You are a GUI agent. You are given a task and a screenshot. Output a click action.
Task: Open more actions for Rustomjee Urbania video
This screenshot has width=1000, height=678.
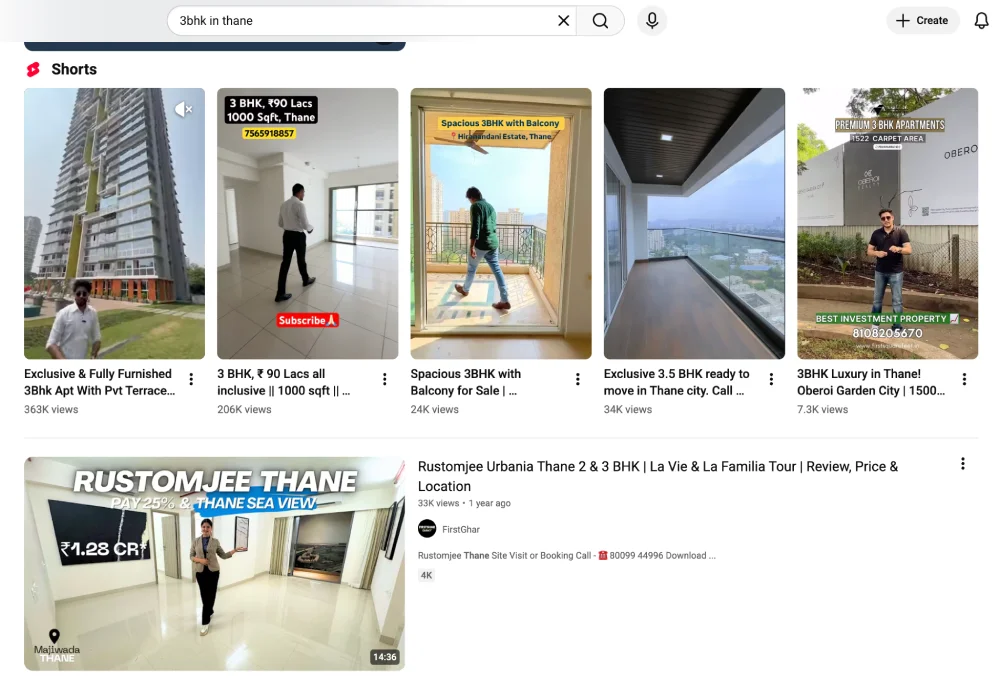click(x=962, y=464)
